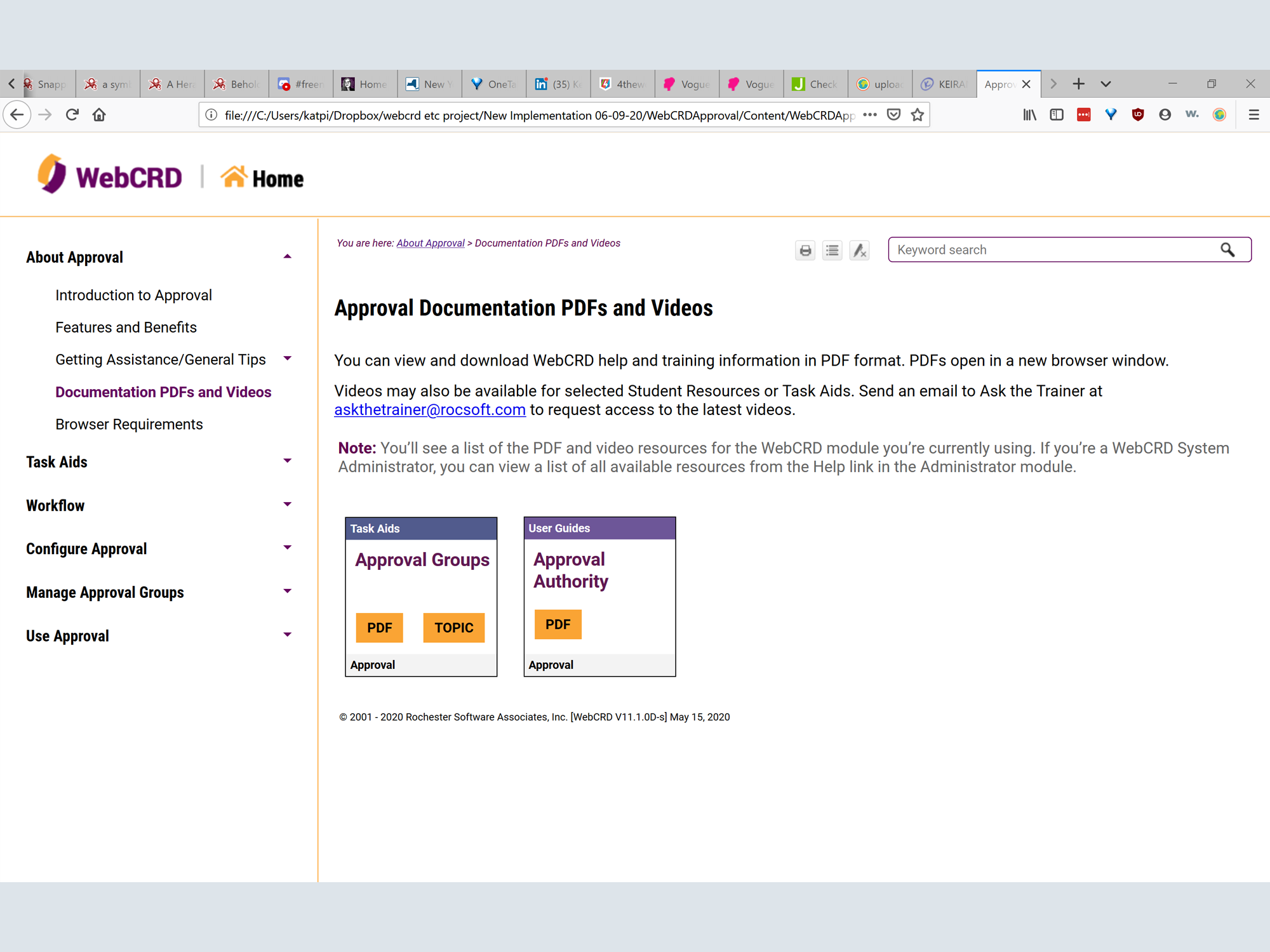Select Manage Approval Groups menu item
Image resolution: width=1270 pixels, height=952 pixels.
tap(105, 592)
